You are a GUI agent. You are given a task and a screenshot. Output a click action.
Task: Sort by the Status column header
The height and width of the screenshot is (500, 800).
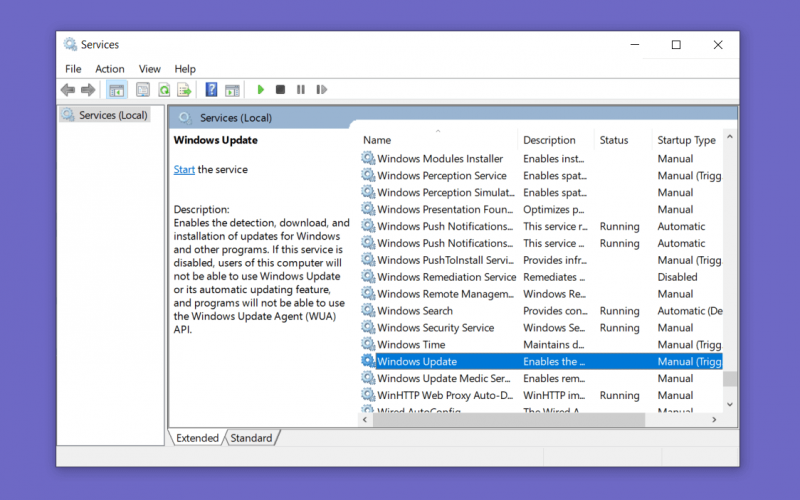(x=623, y=140)
